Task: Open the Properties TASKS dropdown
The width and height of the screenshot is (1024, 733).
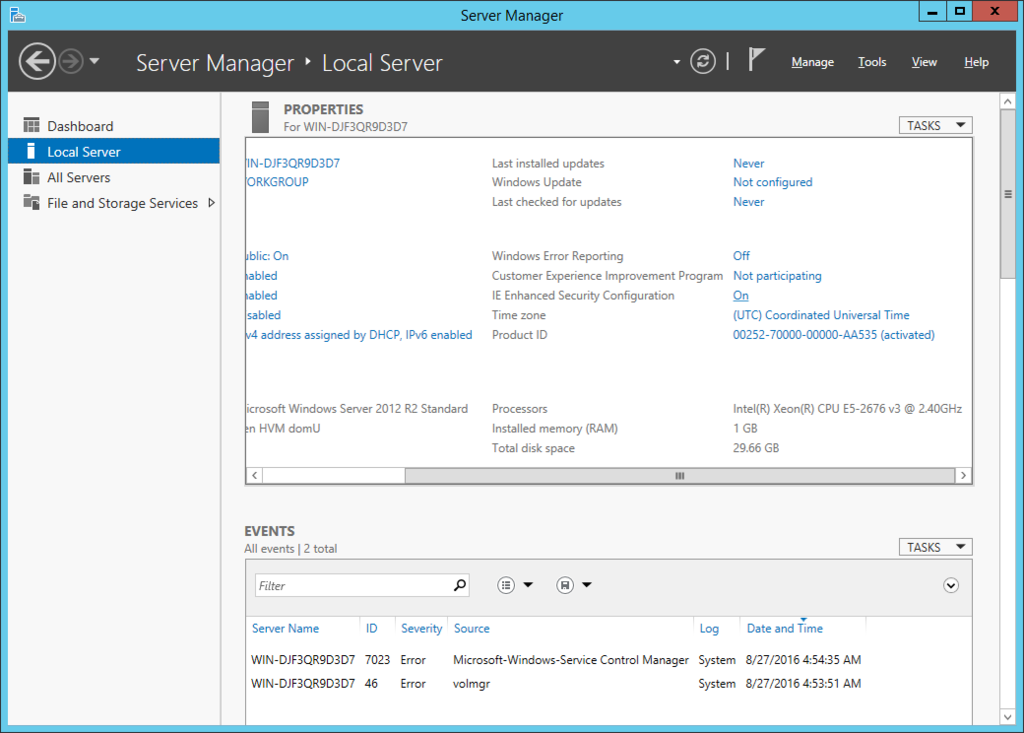Action: point(935,125)
